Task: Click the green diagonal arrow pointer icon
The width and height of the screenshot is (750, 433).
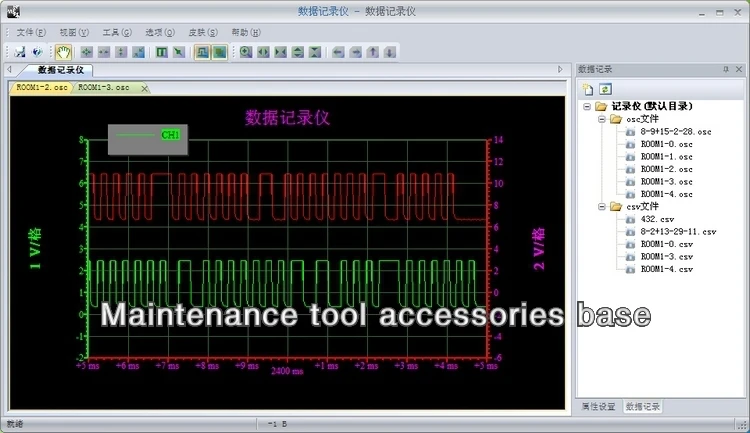Action: 179,52
